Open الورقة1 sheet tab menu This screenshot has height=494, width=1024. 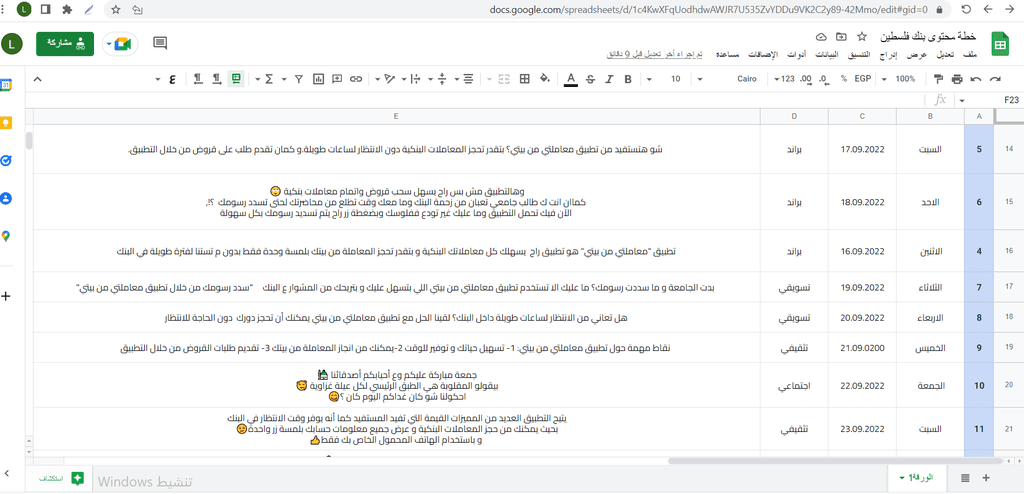point(916,478)
